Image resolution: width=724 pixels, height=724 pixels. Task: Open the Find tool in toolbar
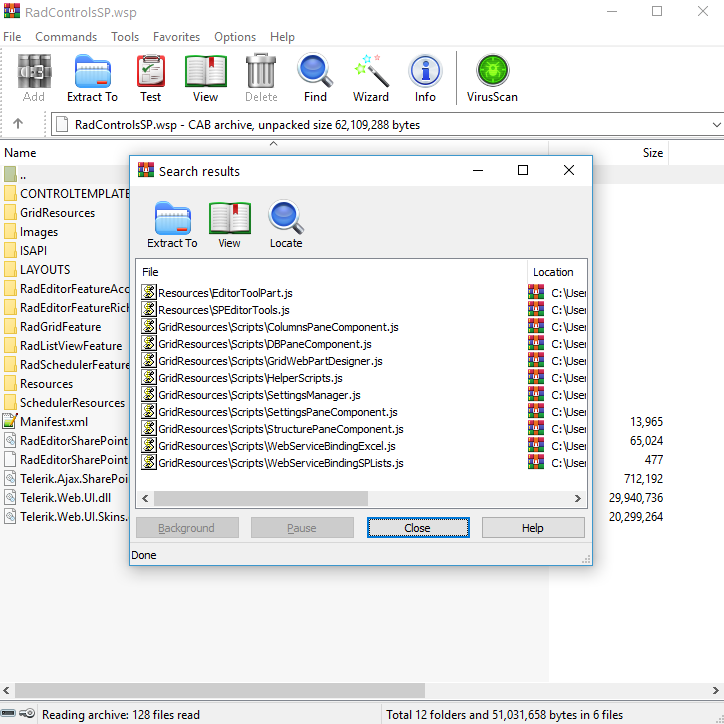[315, 78]
